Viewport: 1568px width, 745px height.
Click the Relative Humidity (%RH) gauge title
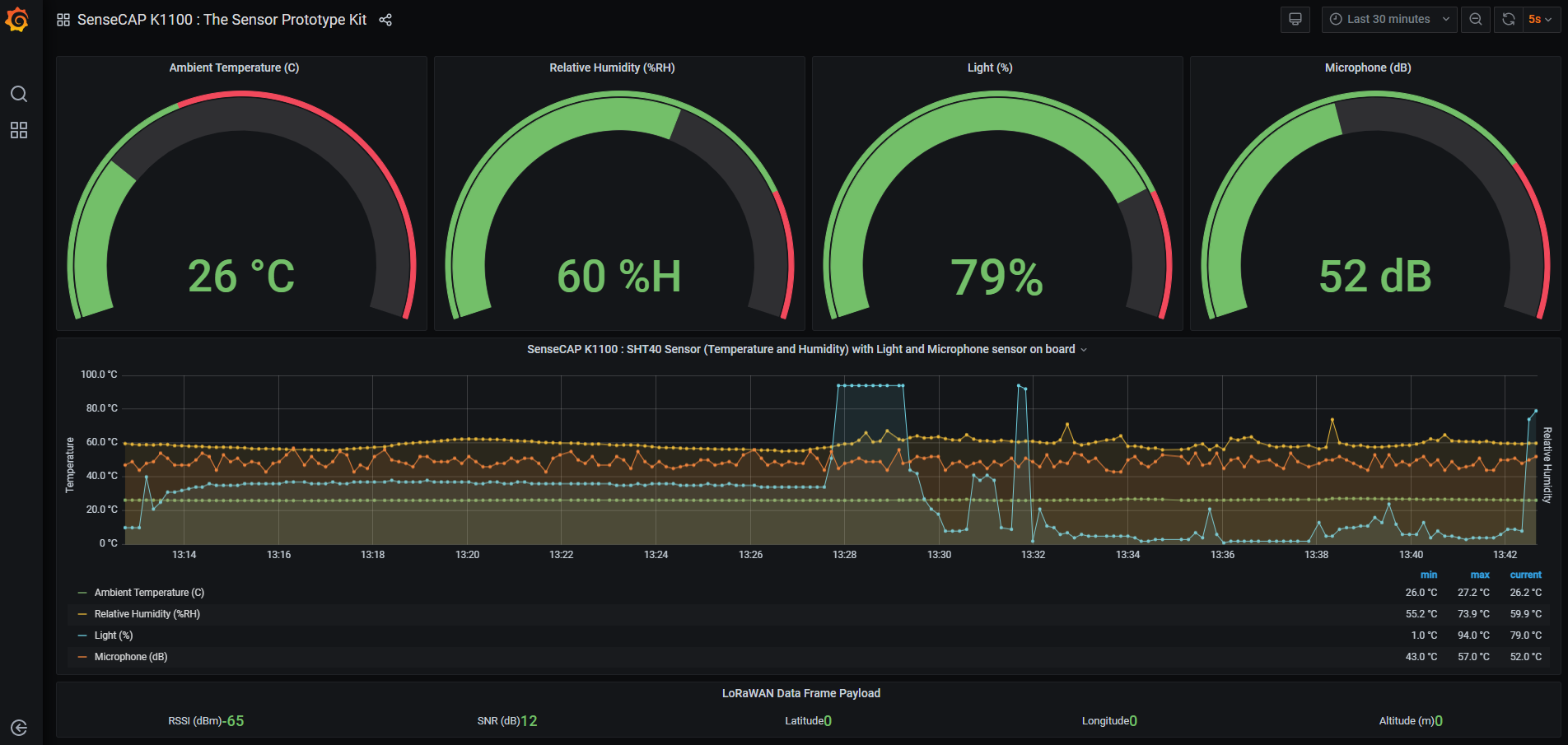click(612, 68)
